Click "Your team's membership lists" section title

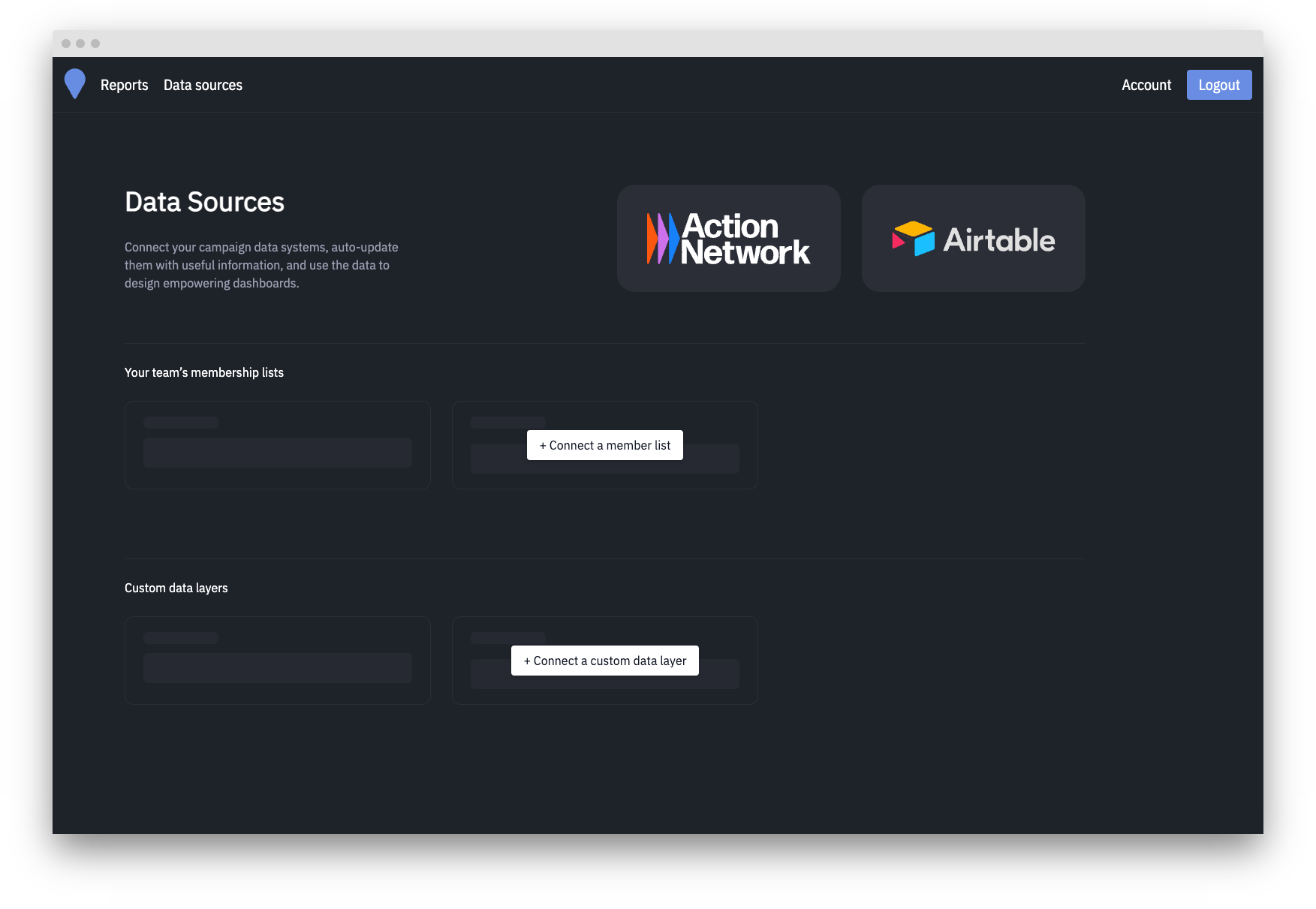pyautogui.click(x=204, y=372)
